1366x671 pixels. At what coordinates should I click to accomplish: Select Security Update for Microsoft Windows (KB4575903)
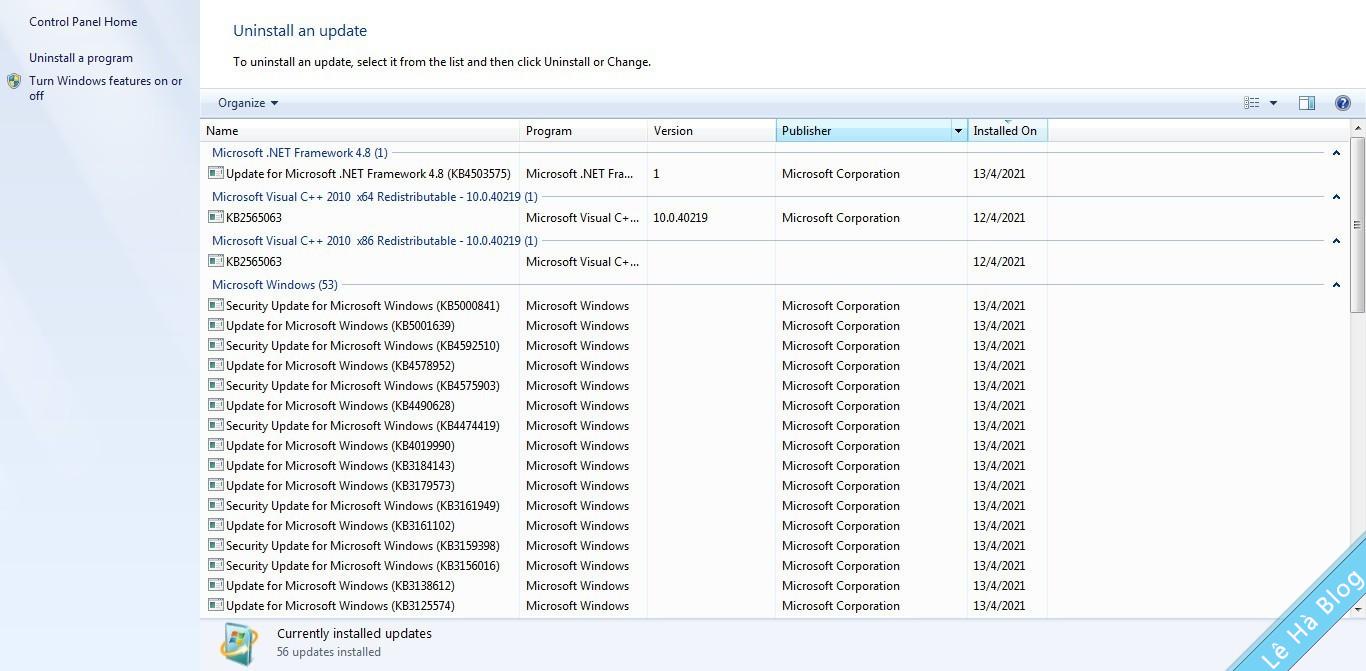363,386
